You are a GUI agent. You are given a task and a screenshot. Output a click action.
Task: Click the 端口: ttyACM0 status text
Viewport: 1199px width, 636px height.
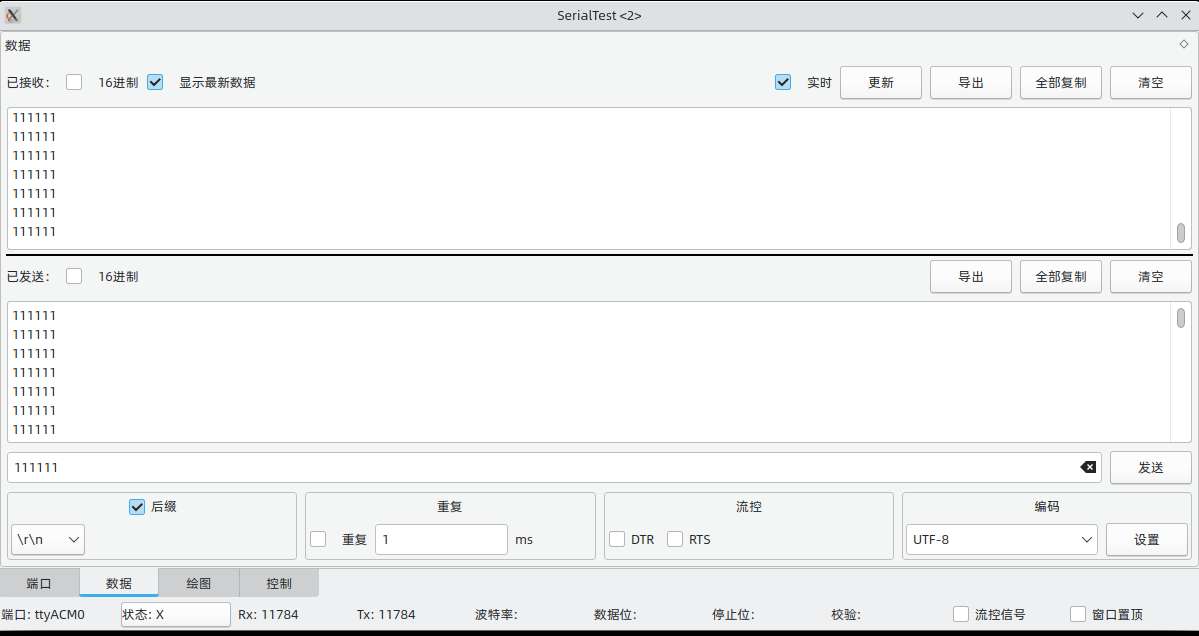43,614
